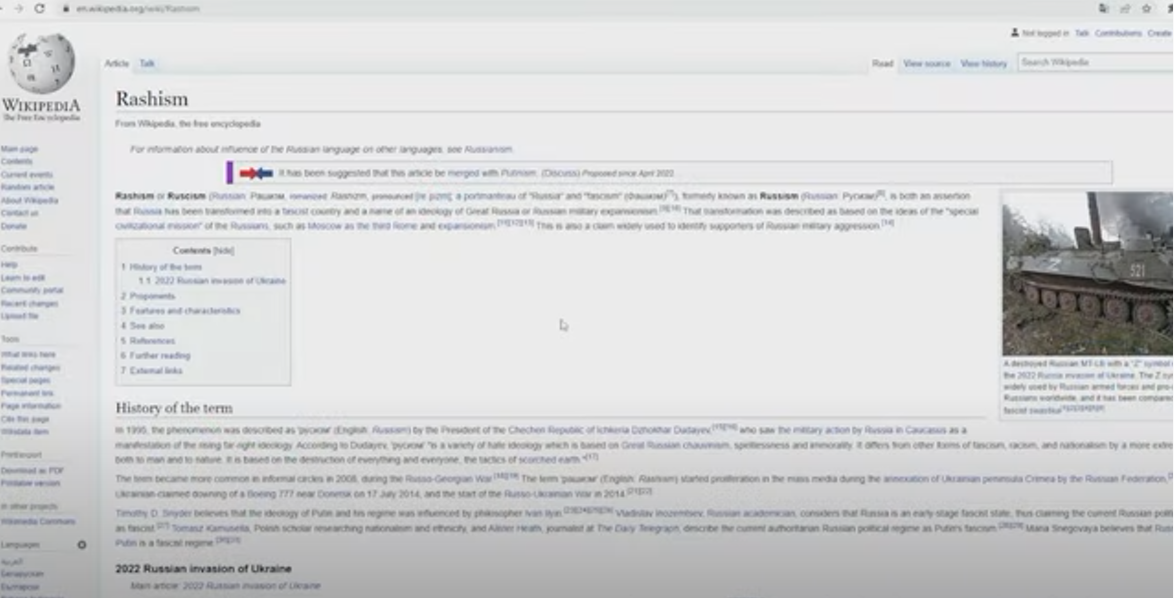Image resolution: width=1174 pixels, height=598 pixels.
Task: Switch to the Talk tab
Action: [147, 64]
